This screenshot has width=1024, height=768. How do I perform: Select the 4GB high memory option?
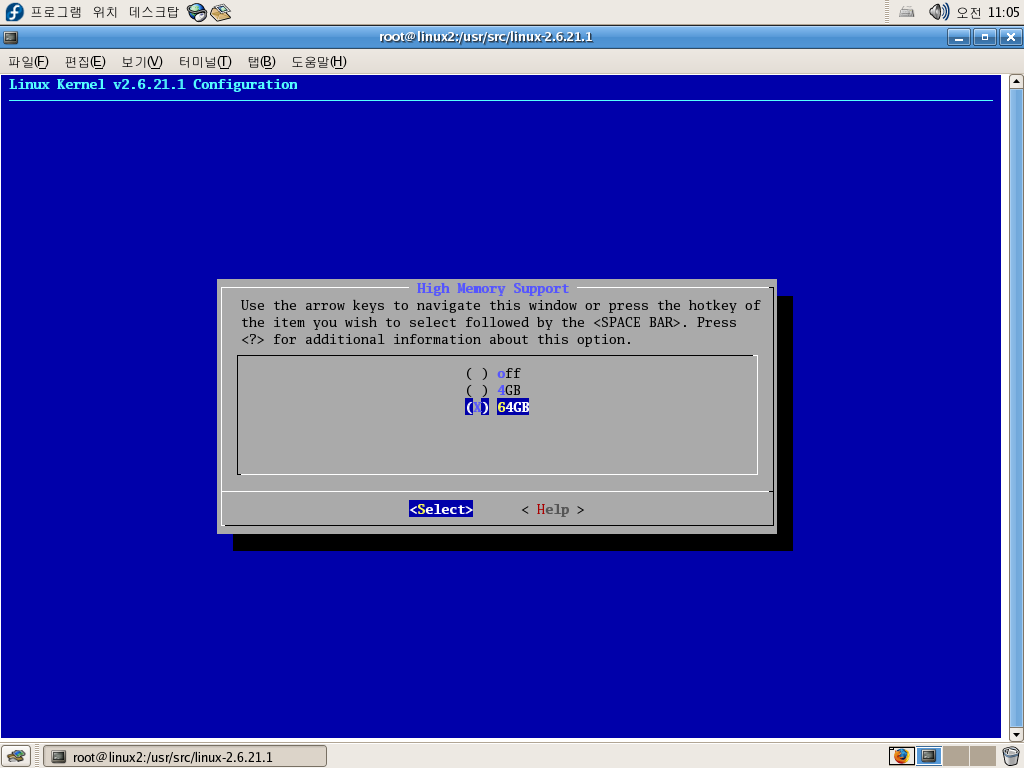point(508,390)
